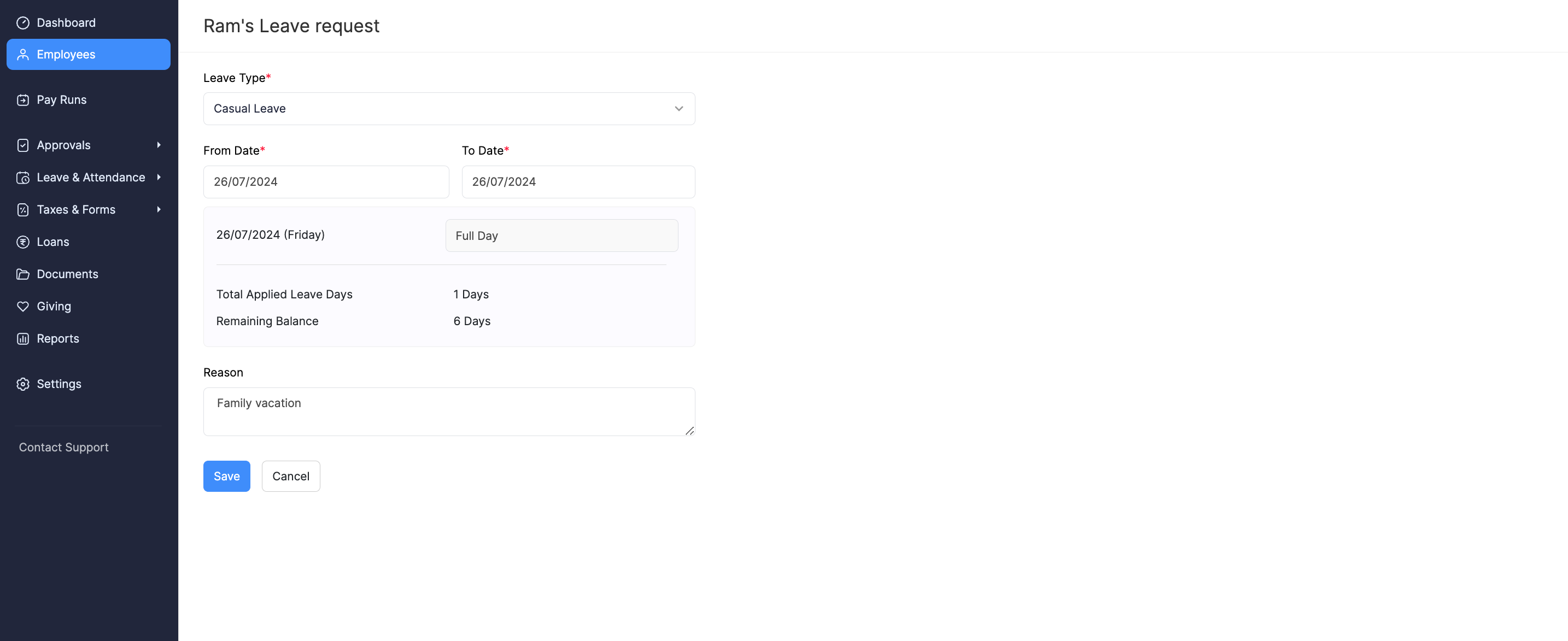Expand the Leave & Attendance submenu arrow
Image resolution: width=1568 pixels, height=641 pixels.
(x=159, y=178)
